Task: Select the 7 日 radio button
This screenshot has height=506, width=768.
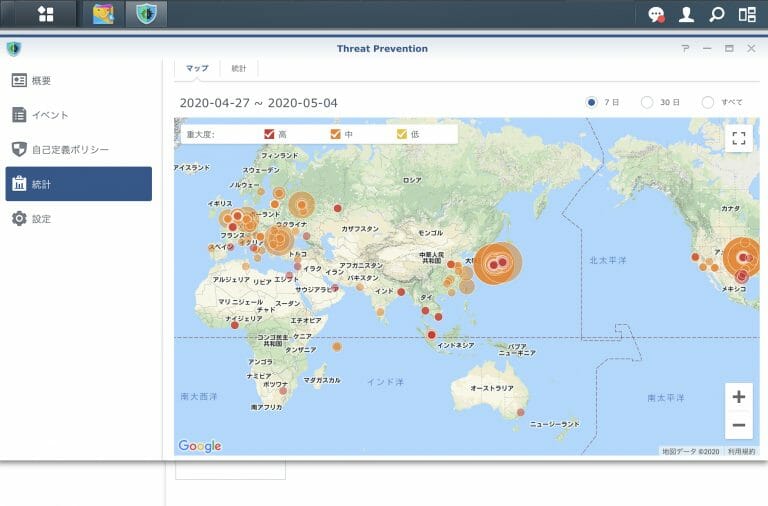Action: coord(591,102)
